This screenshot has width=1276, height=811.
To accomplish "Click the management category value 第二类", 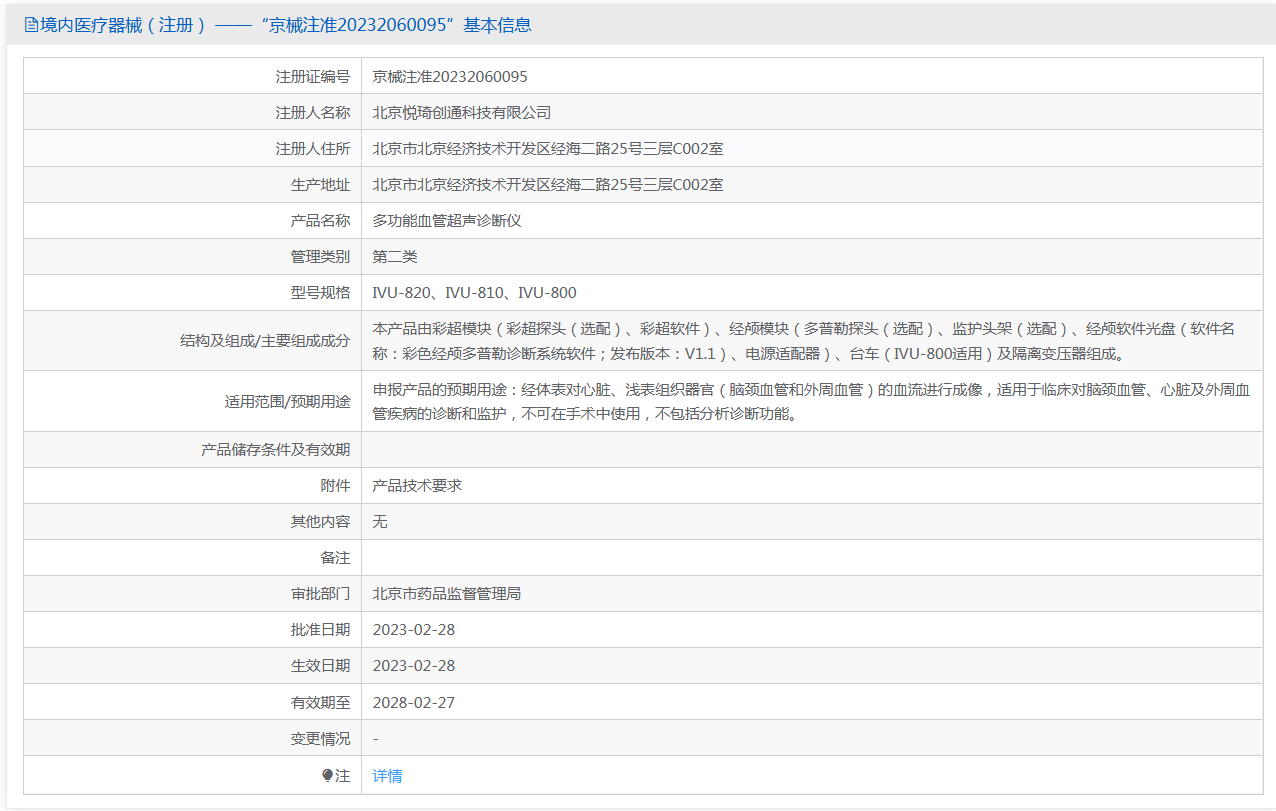I will click(395, 257).
